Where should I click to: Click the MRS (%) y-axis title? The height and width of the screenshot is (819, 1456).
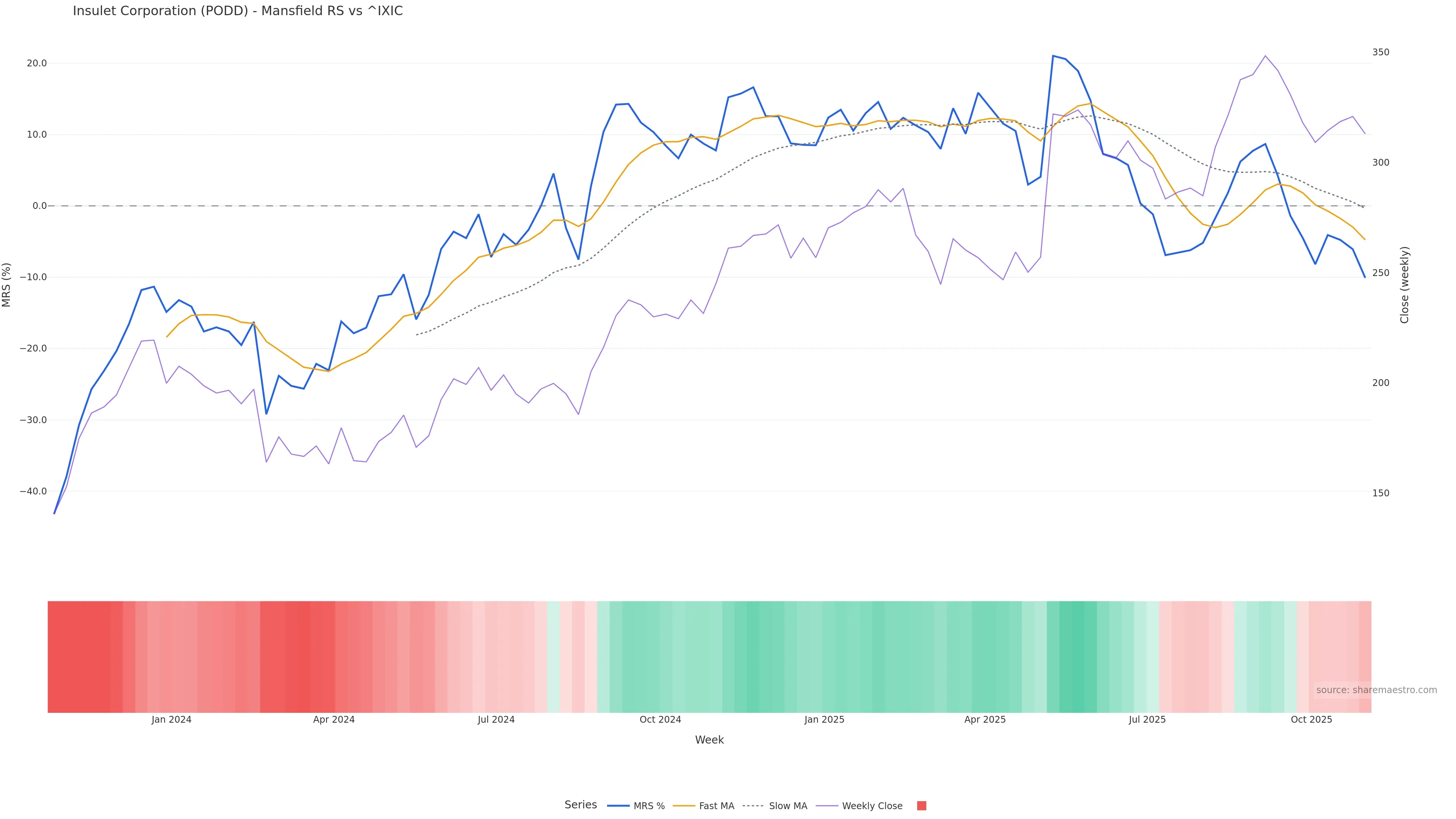point(7,285)
